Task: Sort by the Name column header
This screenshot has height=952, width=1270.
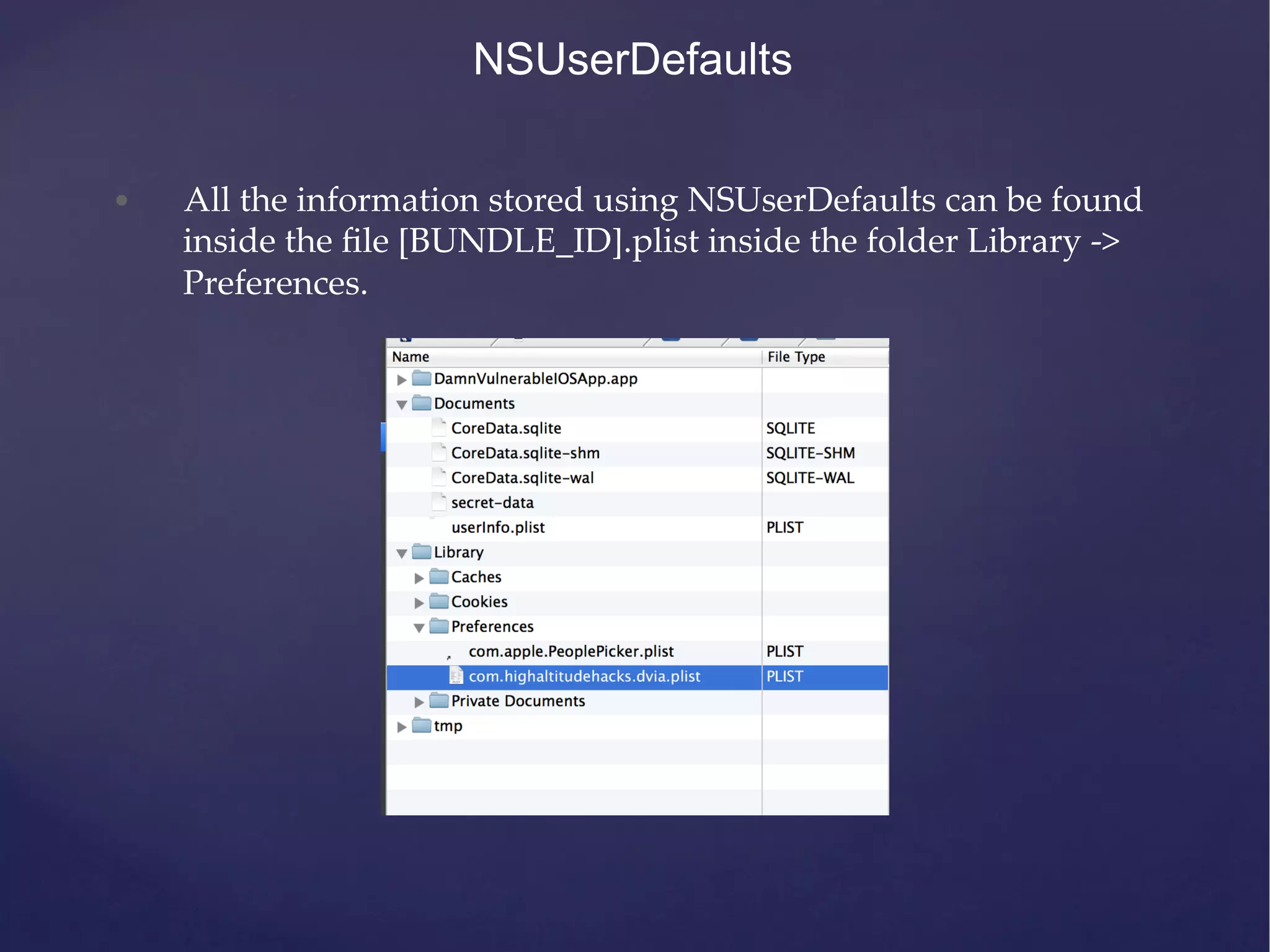Action: [x=574, y=357]
